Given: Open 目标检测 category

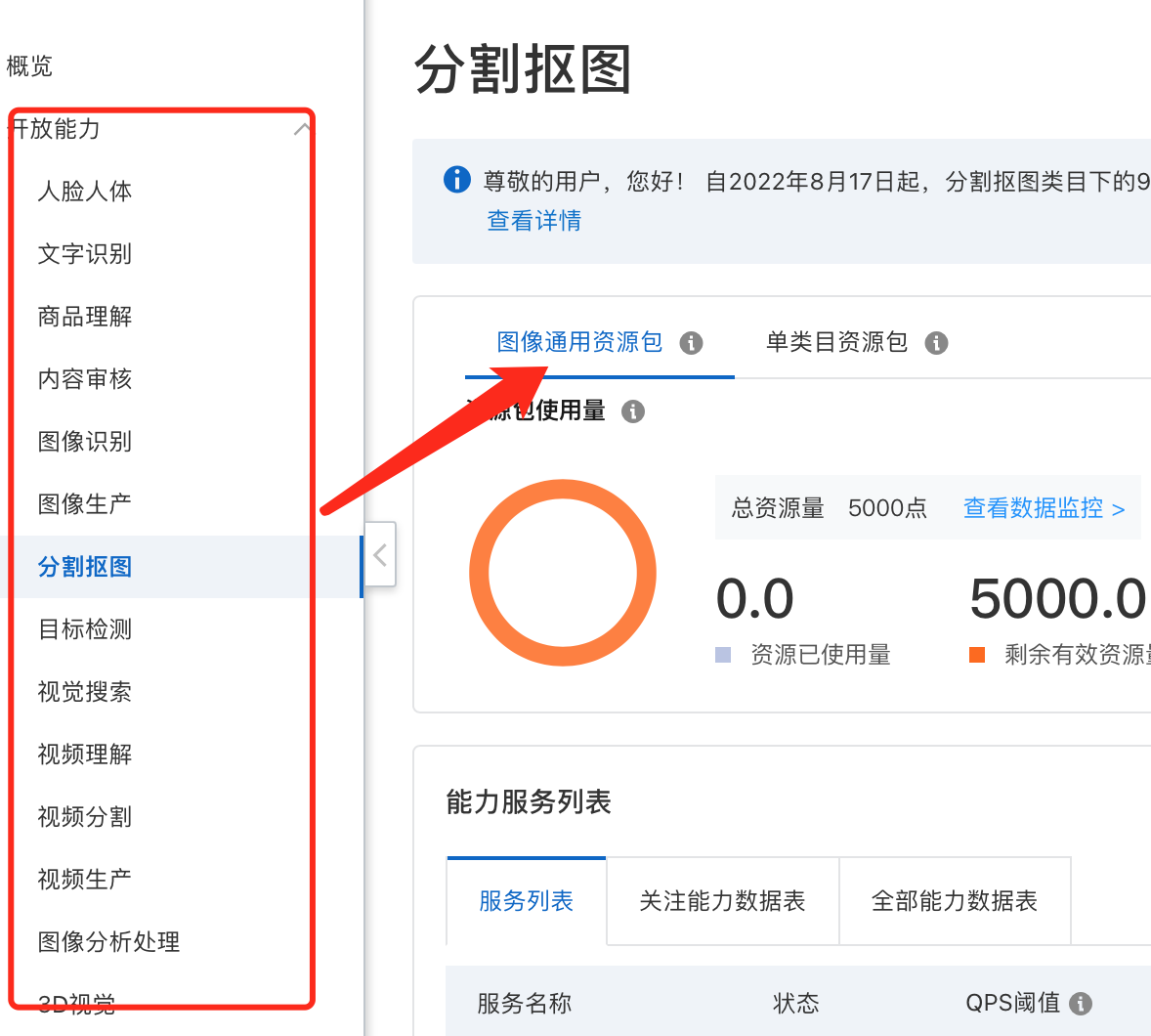Looking at the screenshot, I should [x=84, y=629].
